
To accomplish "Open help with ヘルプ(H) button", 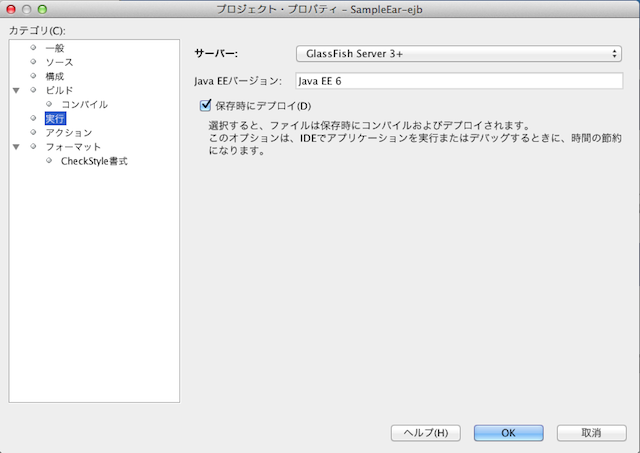I will (x=425, y=433).
